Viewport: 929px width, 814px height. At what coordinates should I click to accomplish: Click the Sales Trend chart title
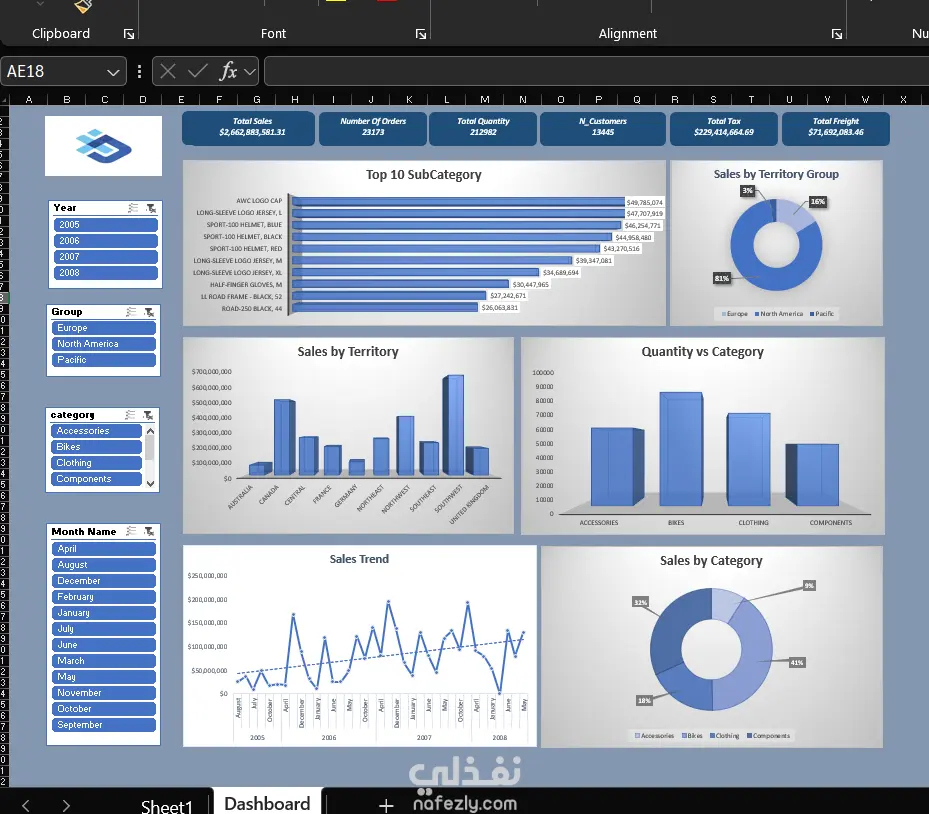point(359,559)
